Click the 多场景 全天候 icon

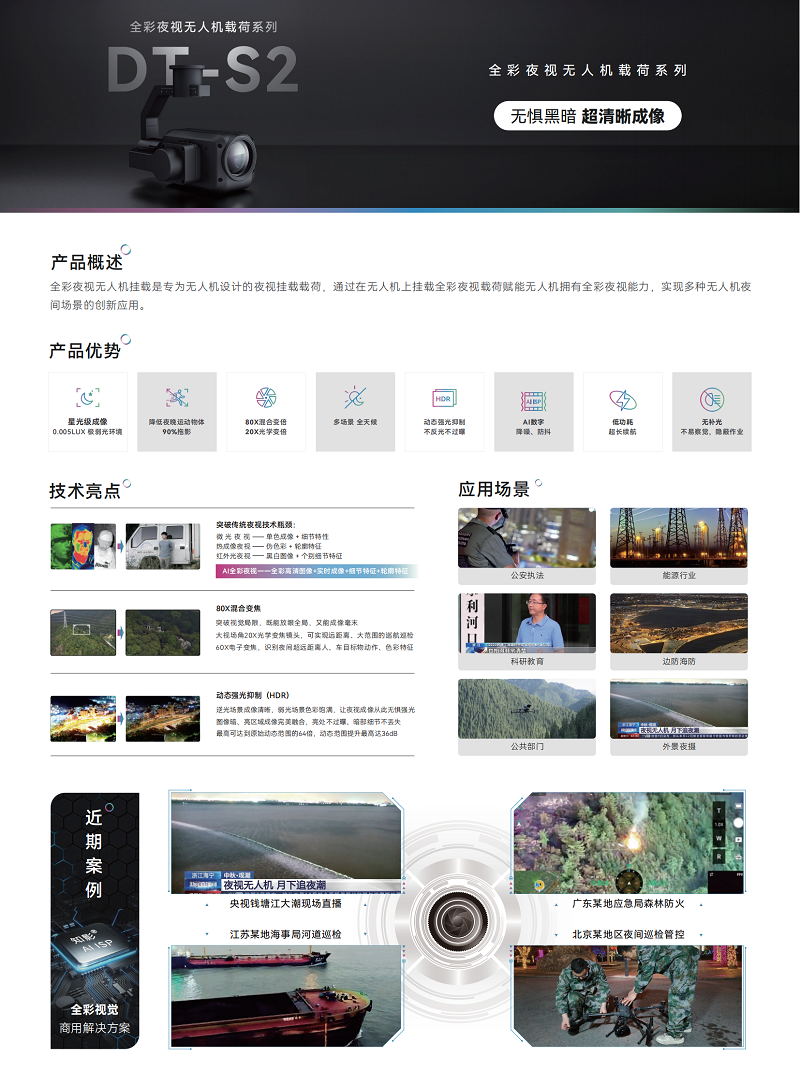point(355,398)
